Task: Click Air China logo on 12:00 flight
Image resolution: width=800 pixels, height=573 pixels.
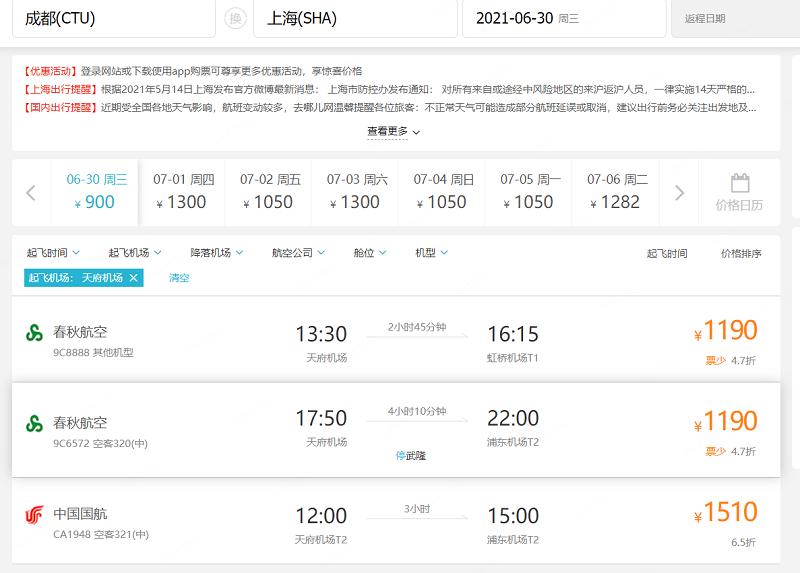Action: click(x=35, y=515)
